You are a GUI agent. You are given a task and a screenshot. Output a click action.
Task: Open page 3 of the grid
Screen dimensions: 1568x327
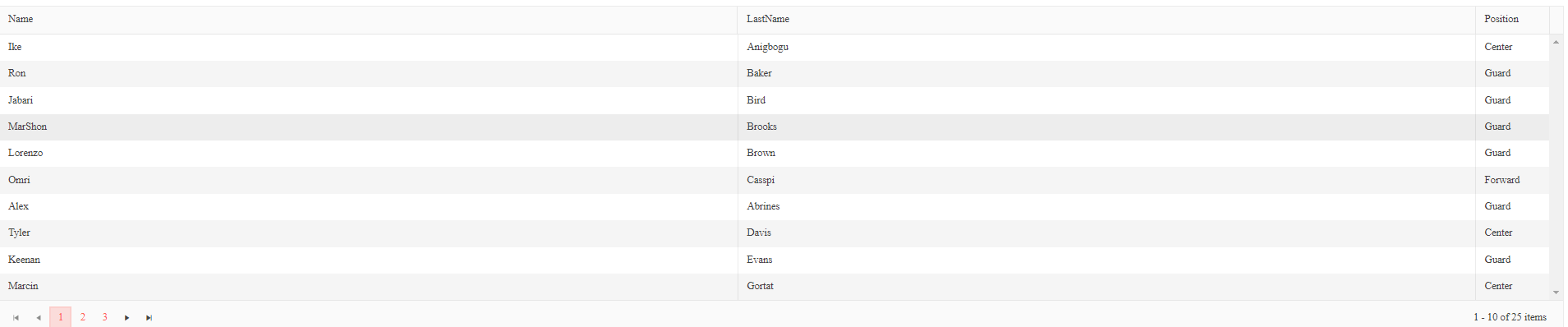[104, 317]
